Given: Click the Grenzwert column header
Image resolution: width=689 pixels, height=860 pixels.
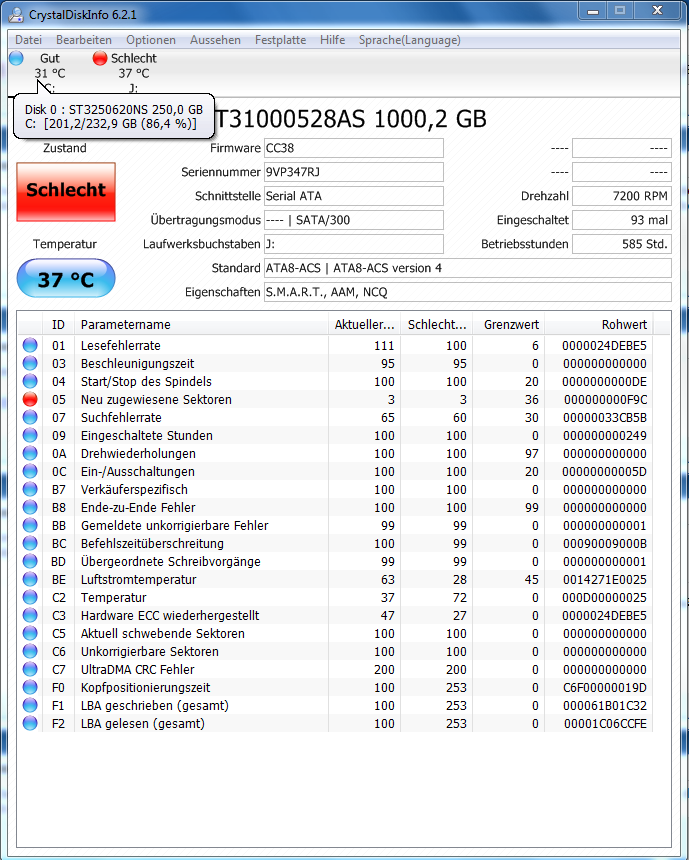Looking at the screenshot, I should coord(509,325).
